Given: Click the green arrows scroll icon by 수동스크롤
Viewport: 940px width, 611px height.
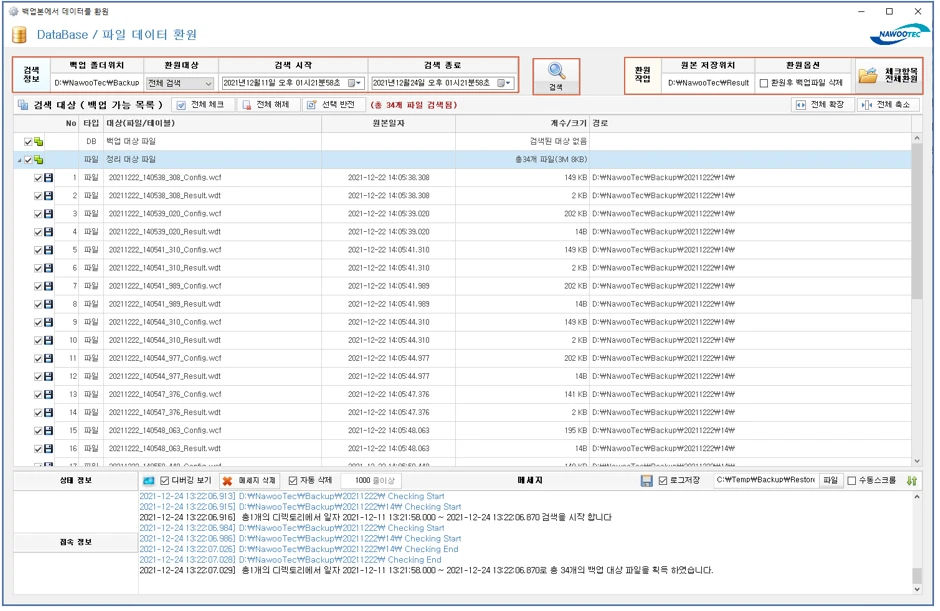Looking at the screenshot, I should 911,481.
